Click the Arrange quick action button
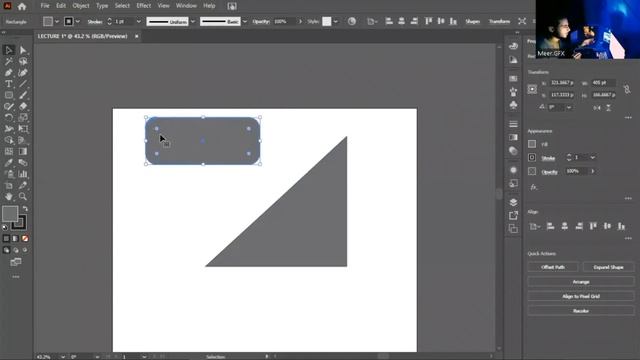 coord(581,282)
